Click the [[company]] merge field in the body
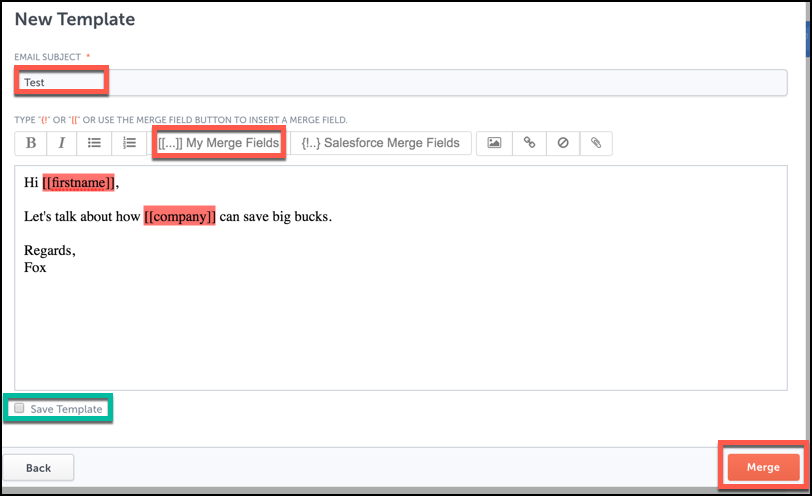 click(179, 216)
